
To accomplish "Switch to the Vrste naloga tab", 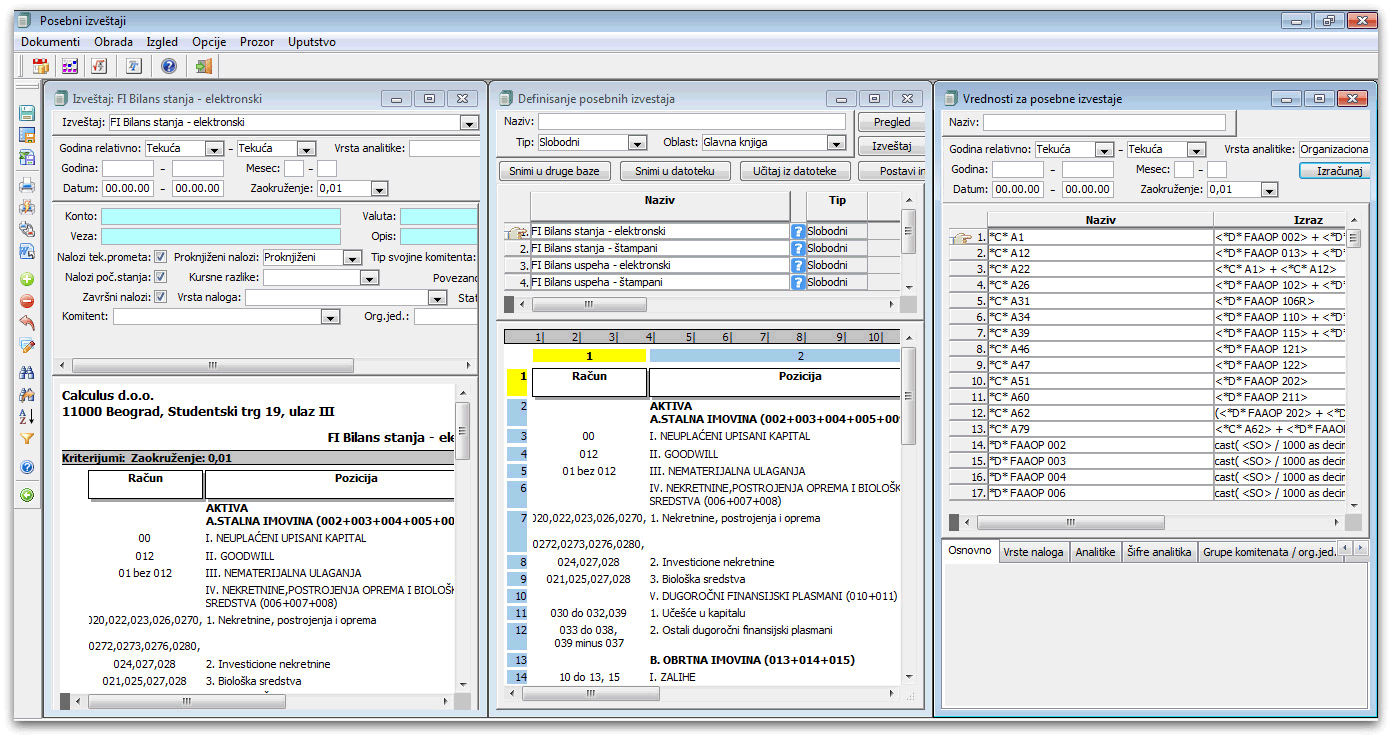I will click(x=1033, y=551).
